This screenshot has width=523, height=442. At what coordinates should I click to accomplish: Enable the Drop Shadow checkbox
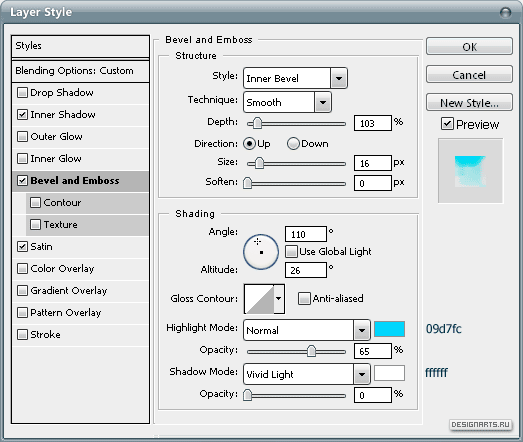22,92
